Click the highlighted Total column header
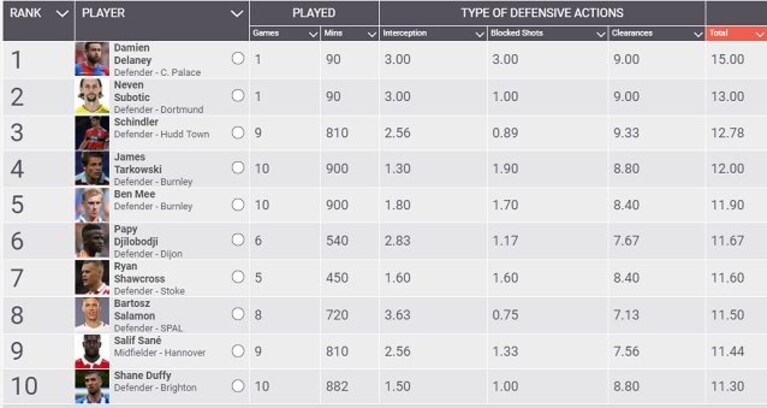The image size is (767, 408). coord(736,33)
